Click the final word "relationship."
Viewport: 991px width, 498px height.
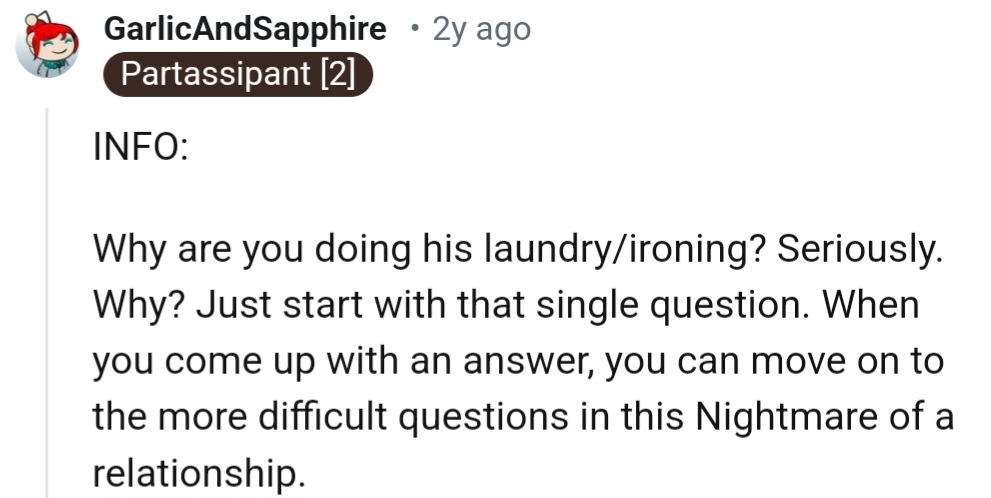pyautogui.click(x=199, y=470)
